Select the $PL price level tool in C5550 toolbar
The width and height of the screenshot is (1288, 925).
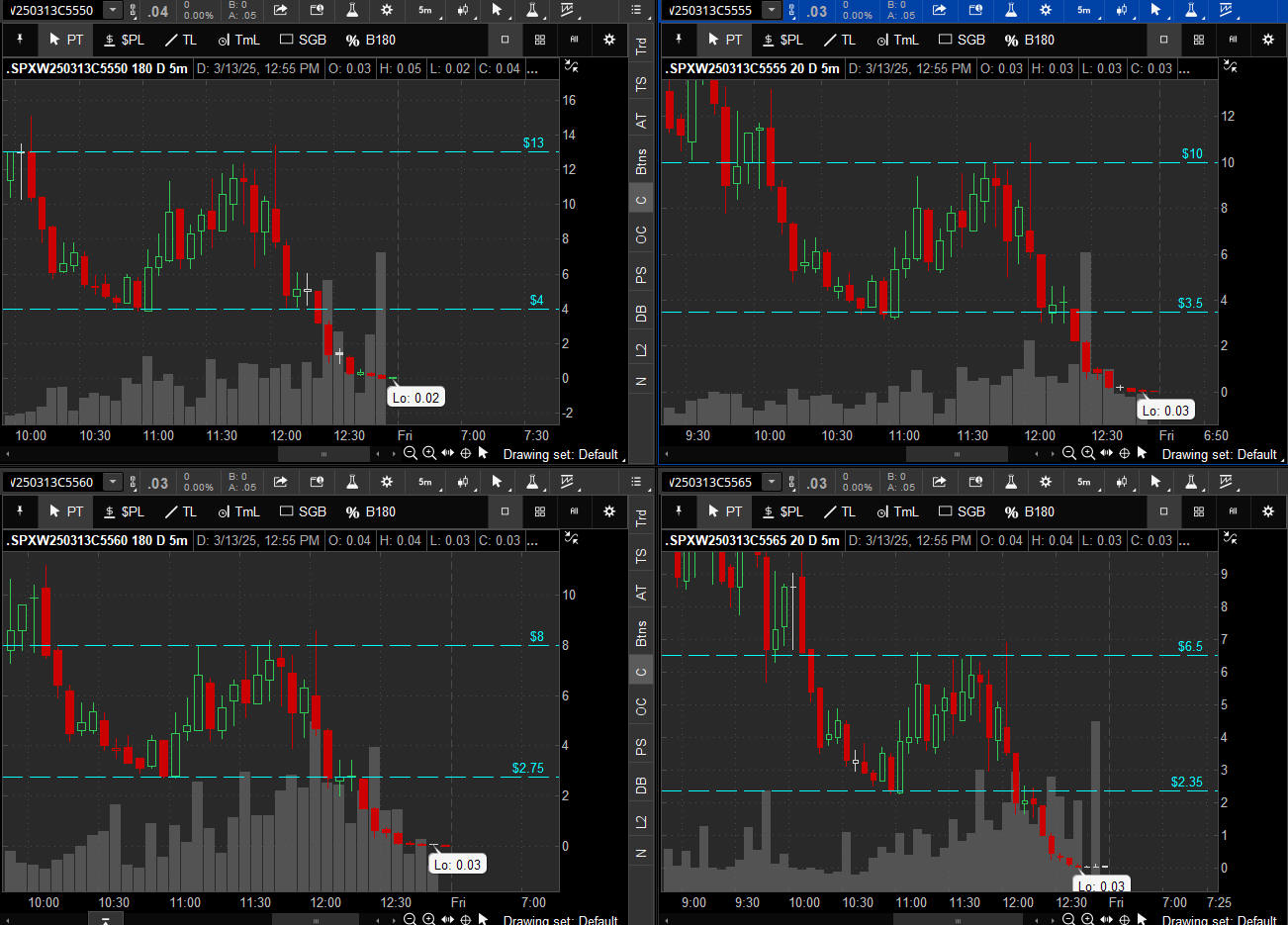click(x=124, y=40)
